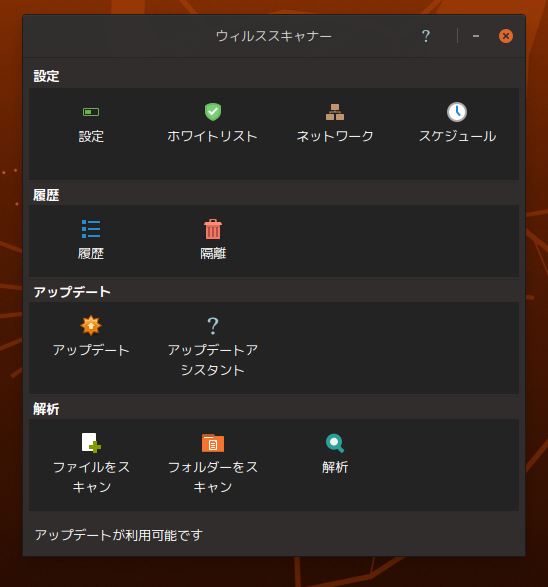Click the ウィルススキャナー window title

pyautogui.click(x=274, y=36)
